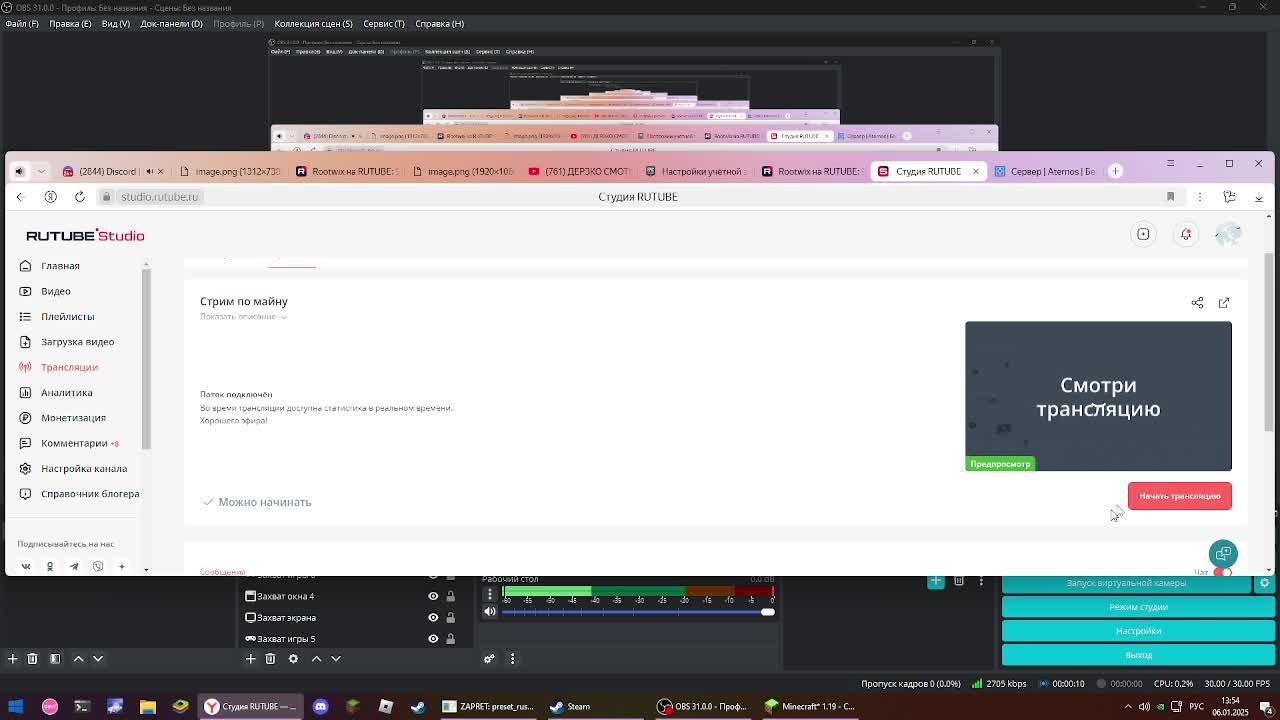Click OBS Запуск виртуальной камеры button
Viewport: 1280px width, 720px height.
tap(1126, 583)
